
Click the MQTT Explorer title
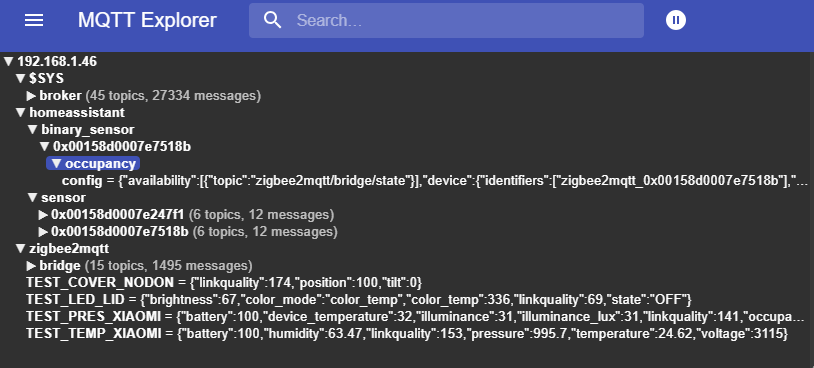(x=147, y=20)
